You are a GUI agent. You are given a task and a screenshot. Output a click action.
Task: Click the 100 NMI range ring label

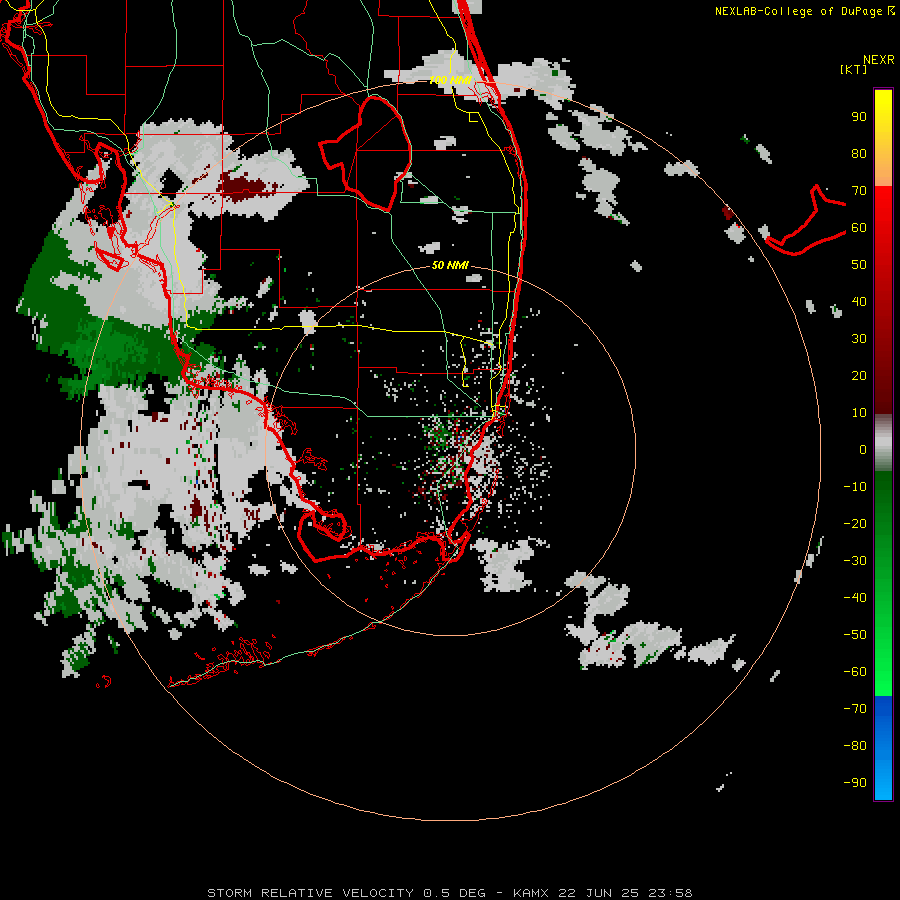pos(450,80)
